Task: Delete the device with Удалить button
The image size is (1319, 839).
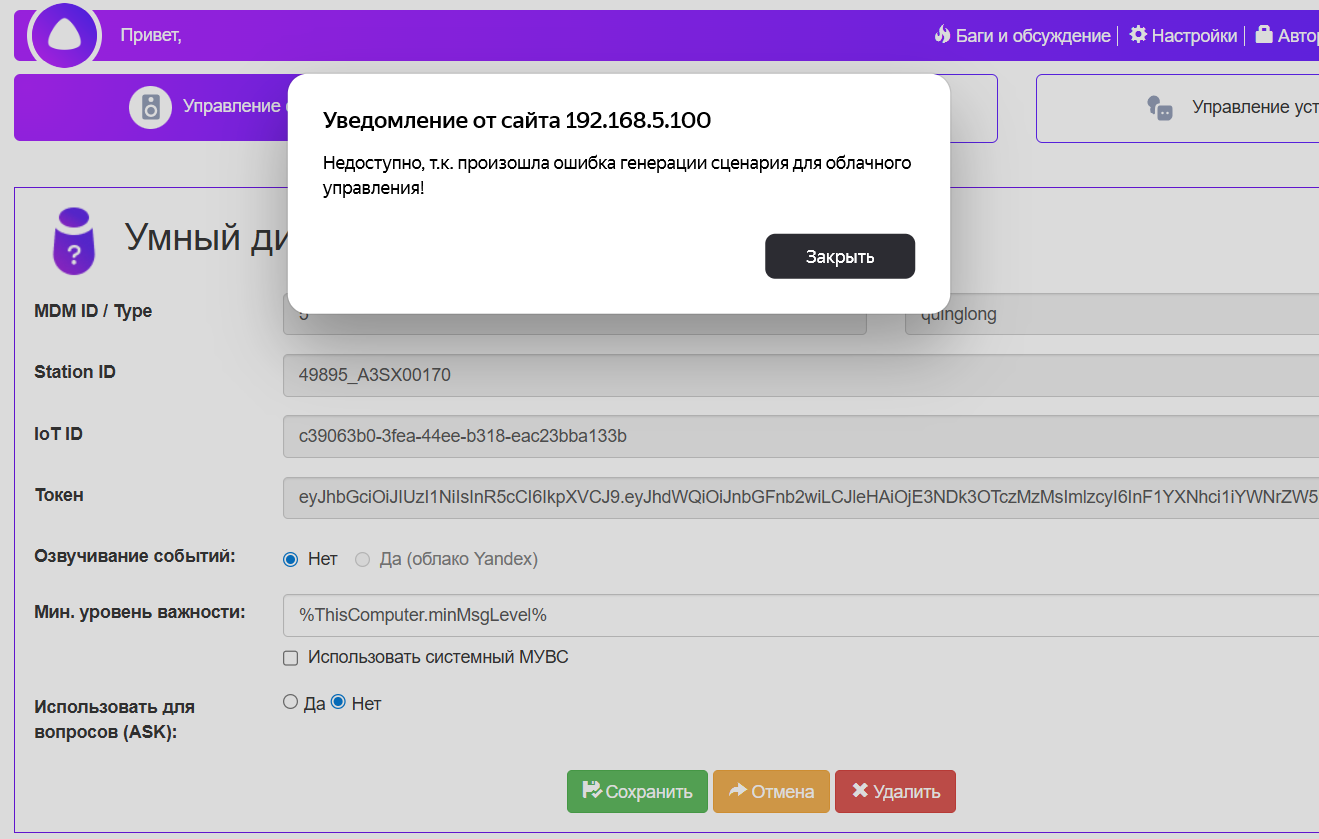Action: click(895, 791)
